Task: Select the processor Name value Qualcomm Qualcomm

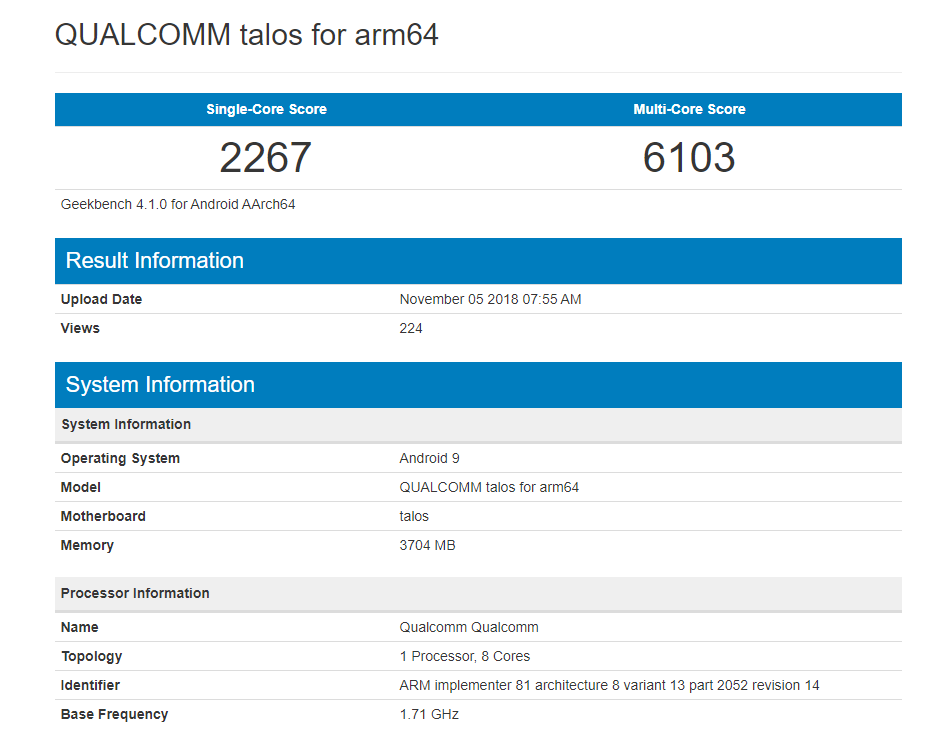Action: coord(469,627)
